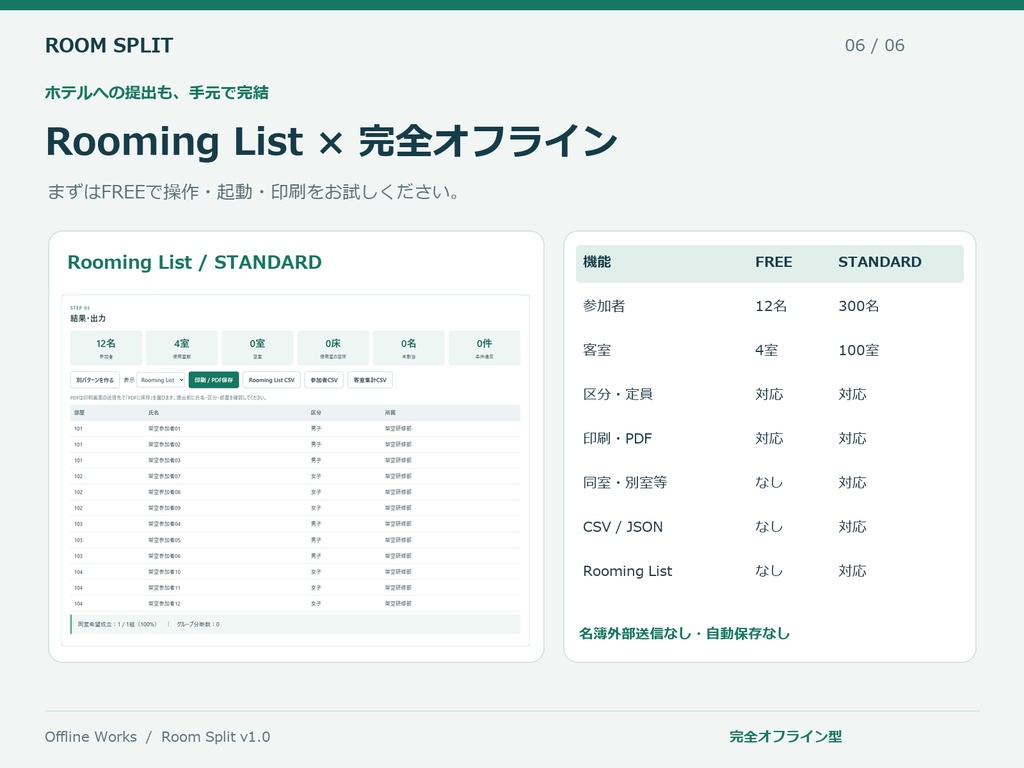The image size is (1024, 768).
Task: Select the row for 架空参加者03
Action: click(x=295, y=460)
